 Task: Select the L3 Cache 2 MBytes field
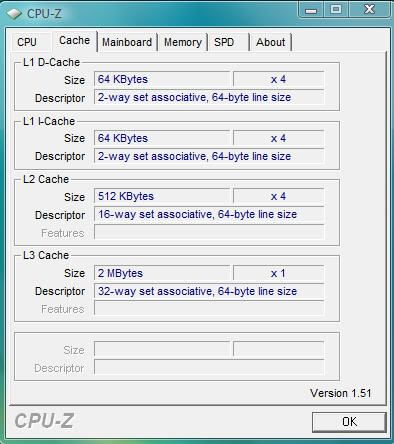162,273
